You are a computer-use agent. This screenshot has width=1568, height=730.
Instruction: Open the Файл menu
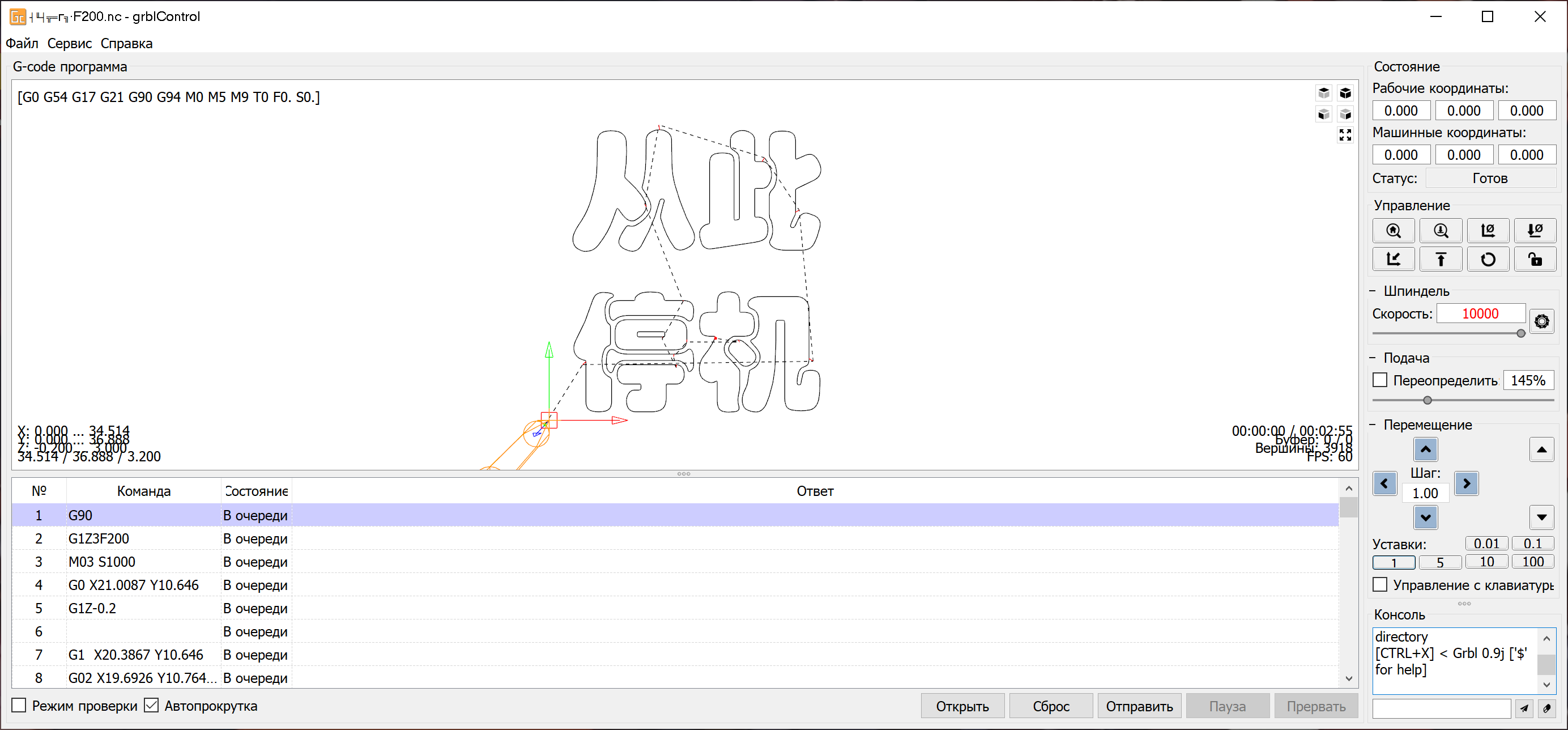click(22, 43)
